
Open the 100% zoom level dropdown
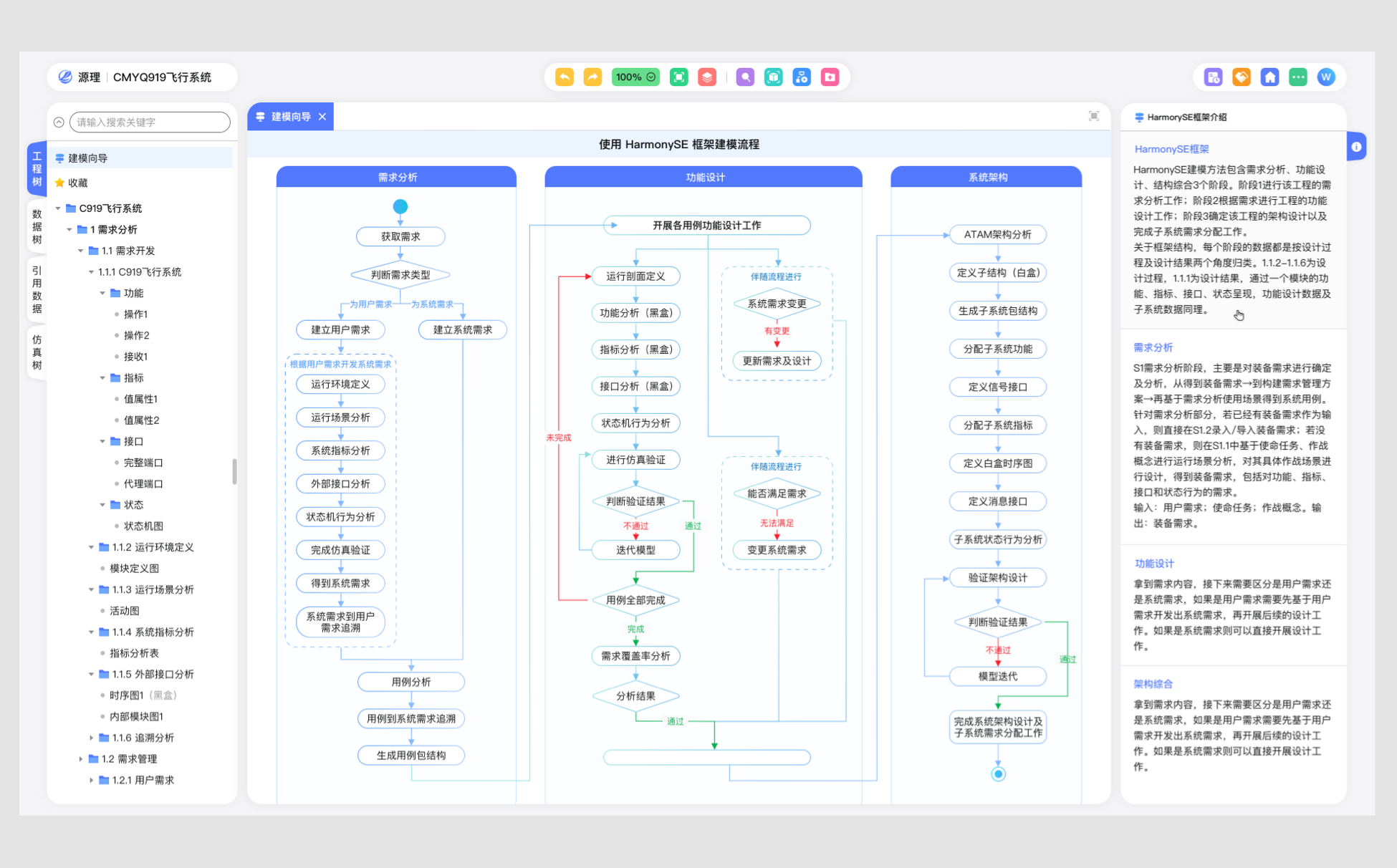tap(635, 77)
